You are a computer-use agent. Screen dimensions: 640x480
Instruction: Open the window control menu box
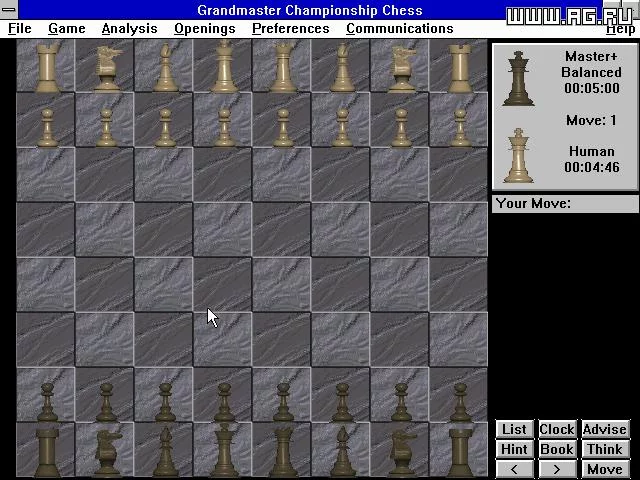pos(9,9)
